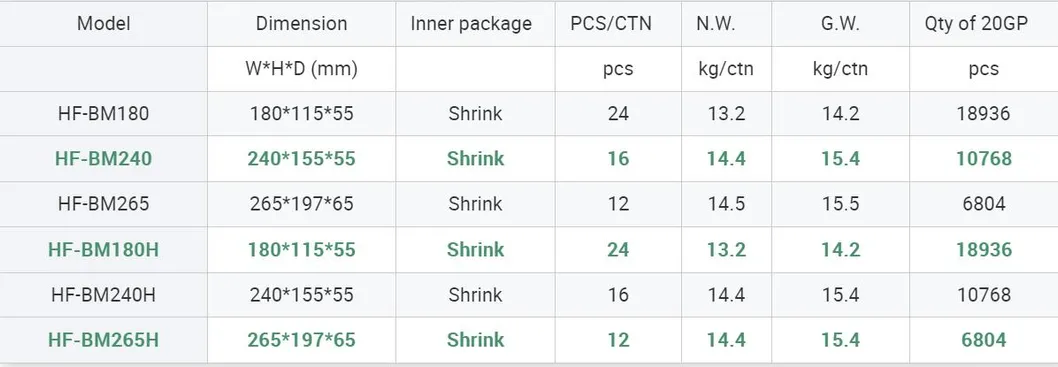Click the HF-BM180 model cell
This screenshot has width=1058, height=367.
(x=103, y=113)
